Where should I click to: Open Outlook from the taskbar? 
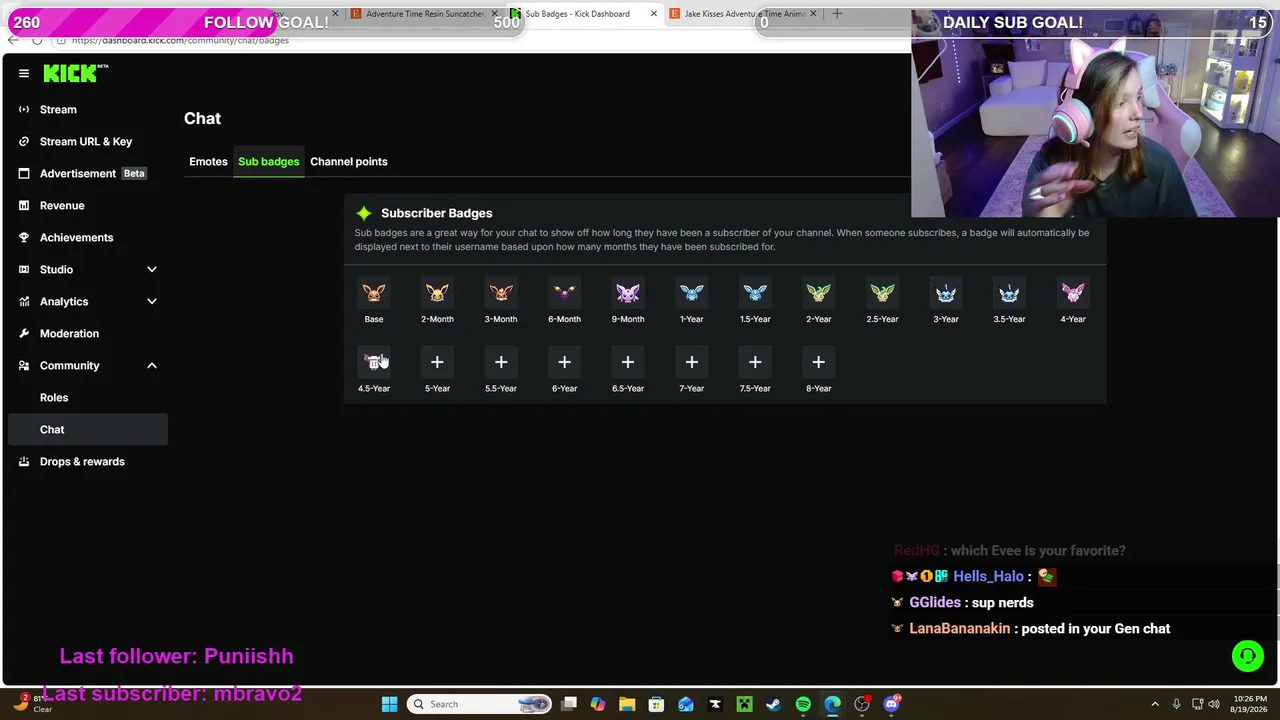tap(686, 704)
